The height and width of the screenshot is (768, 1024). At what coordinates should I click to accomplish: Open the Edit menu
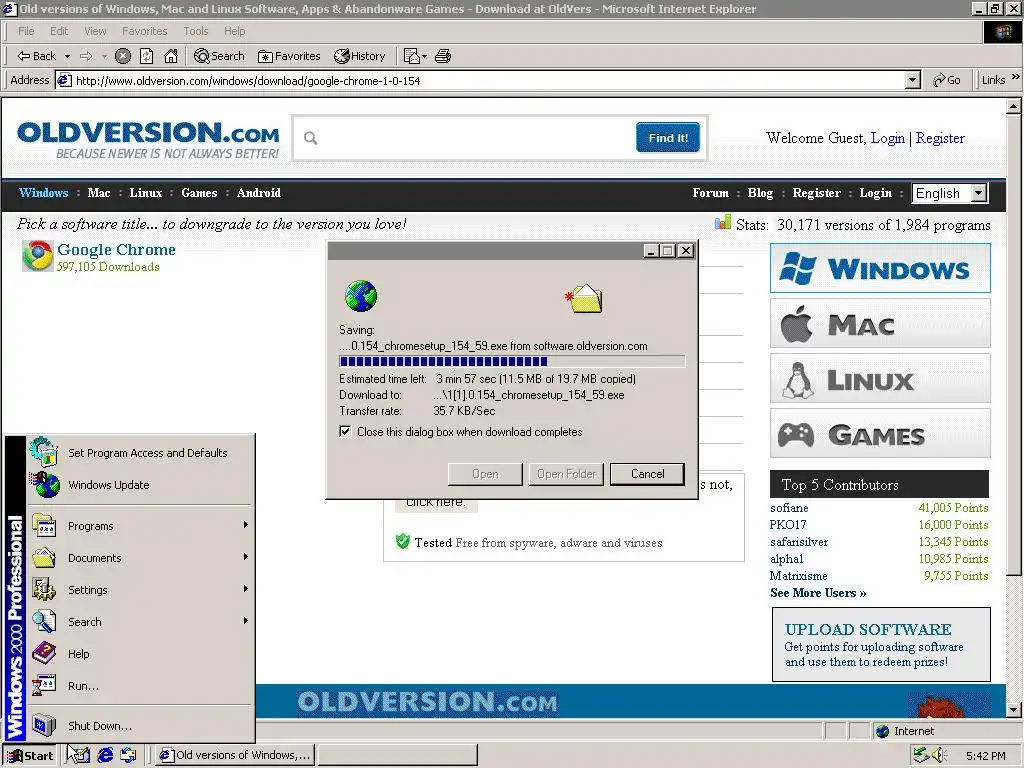(59, 31)
